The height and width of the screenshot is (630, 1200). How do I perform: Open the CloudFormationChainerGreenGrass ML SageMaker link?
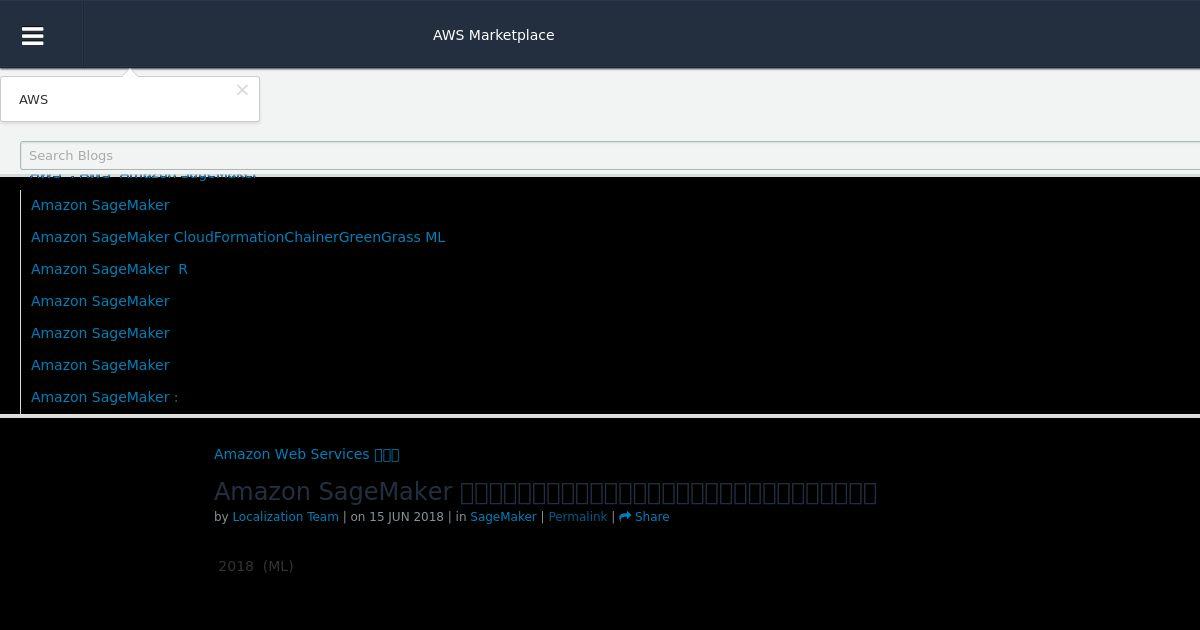point(238,237)
